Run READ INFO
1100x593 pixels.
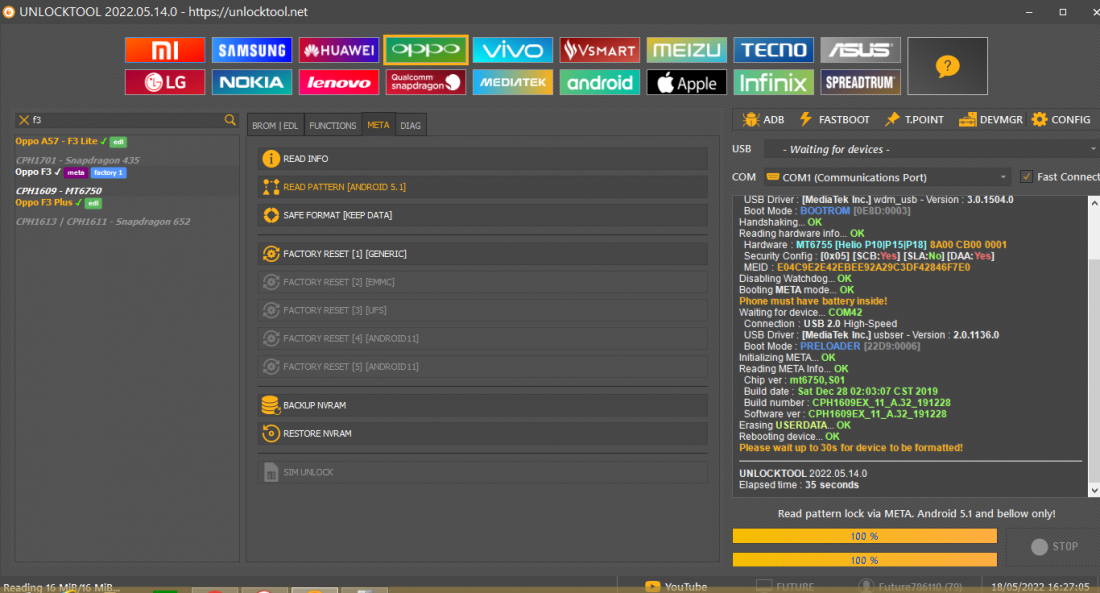point(483,159)
